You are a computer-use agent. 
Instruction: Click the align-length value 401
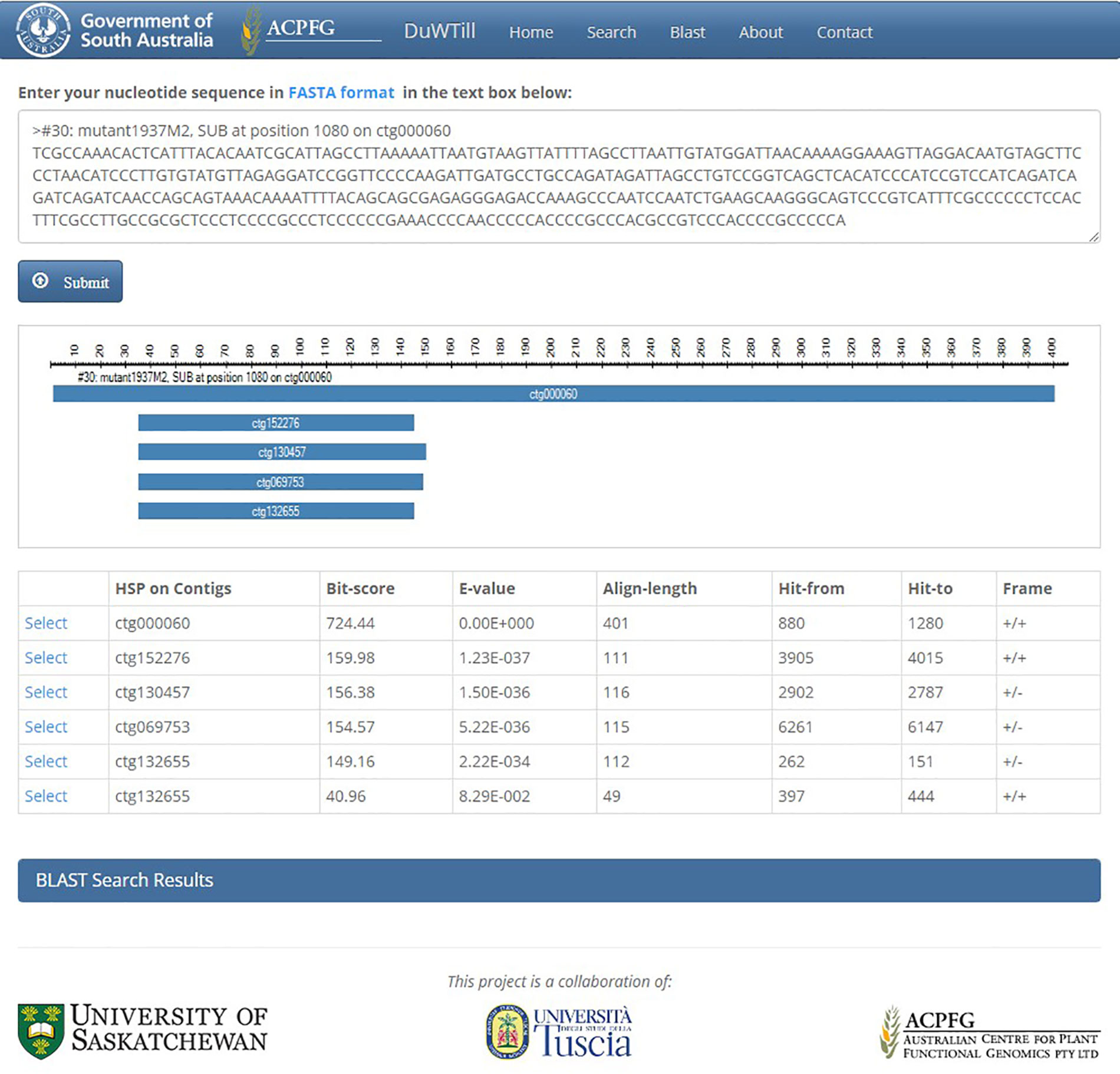pyautogui.click(x=615, y=623)
